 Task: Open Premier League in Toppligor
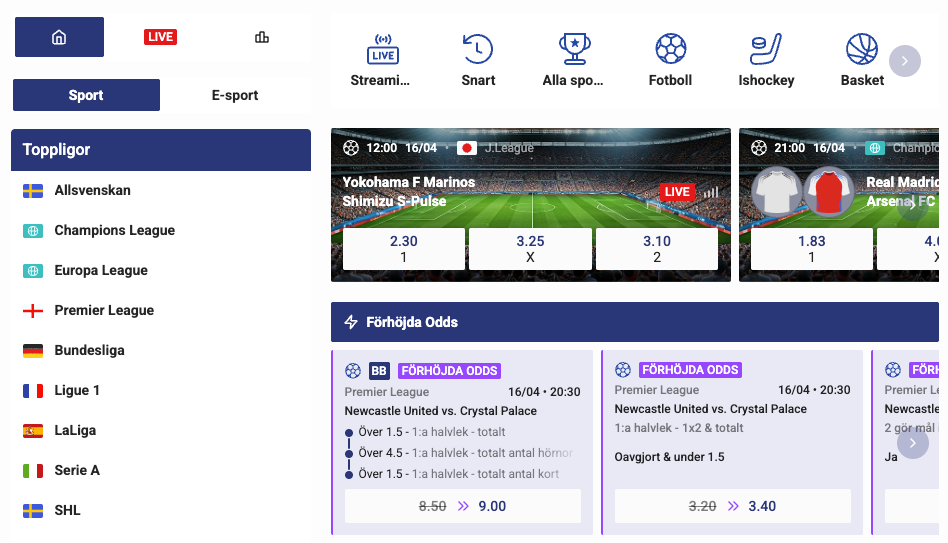pos(161,310)
